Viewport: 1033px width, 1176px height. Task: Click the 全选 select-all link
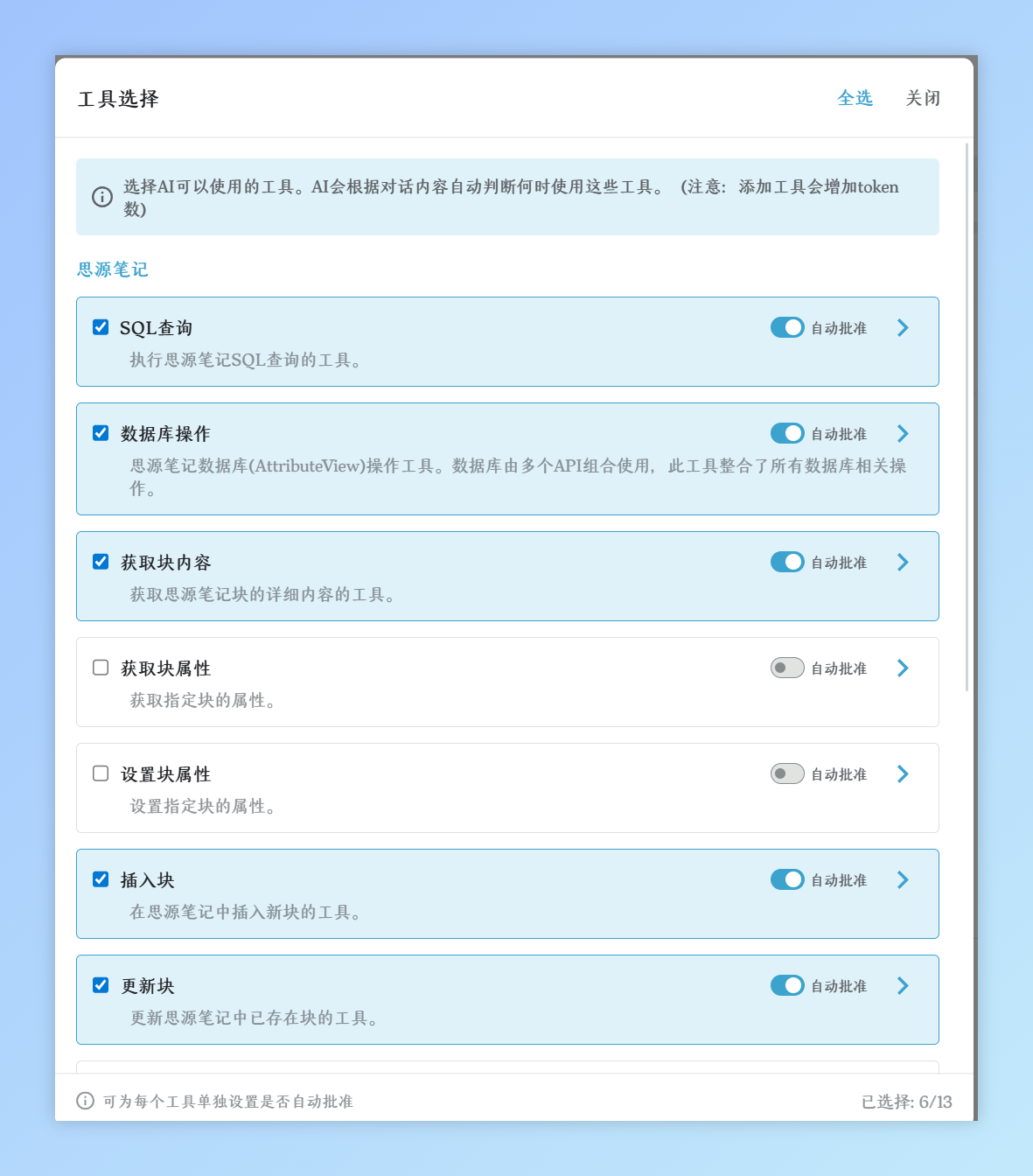coord(855,98)
